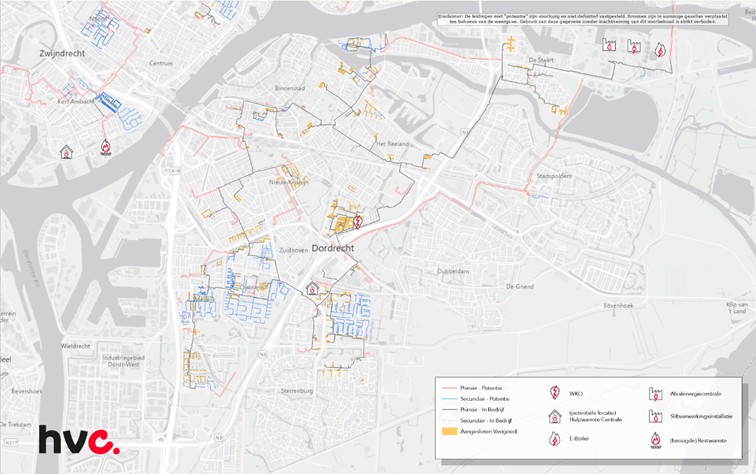Screen dimensions: 756x474
Task: Click the Hulpwarmte Centrale house legend icon
Action: [x=554, y=416]
